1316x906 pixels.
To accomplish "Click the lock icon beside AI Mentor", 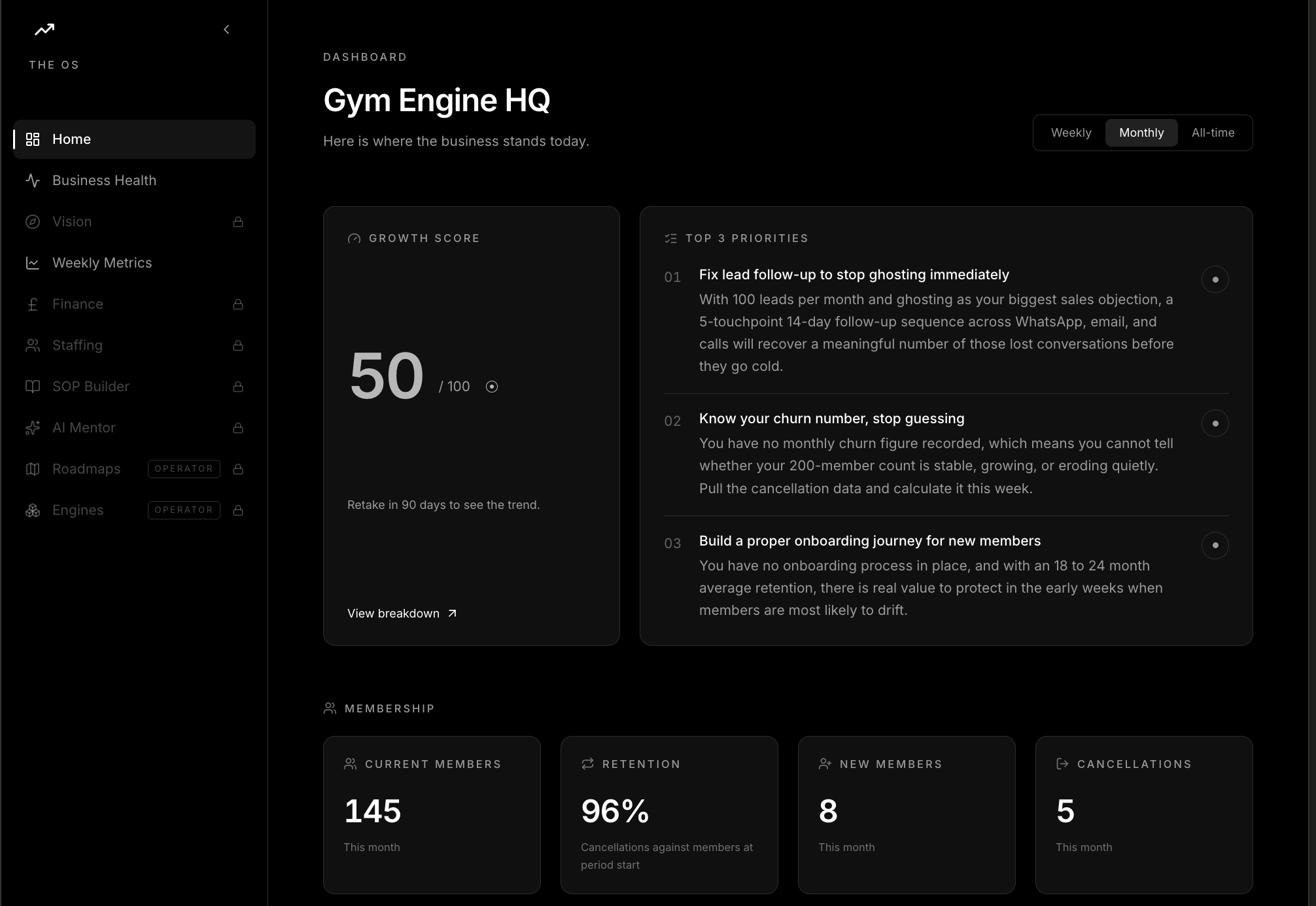I will pyautogui.click(x=238, y=428).
